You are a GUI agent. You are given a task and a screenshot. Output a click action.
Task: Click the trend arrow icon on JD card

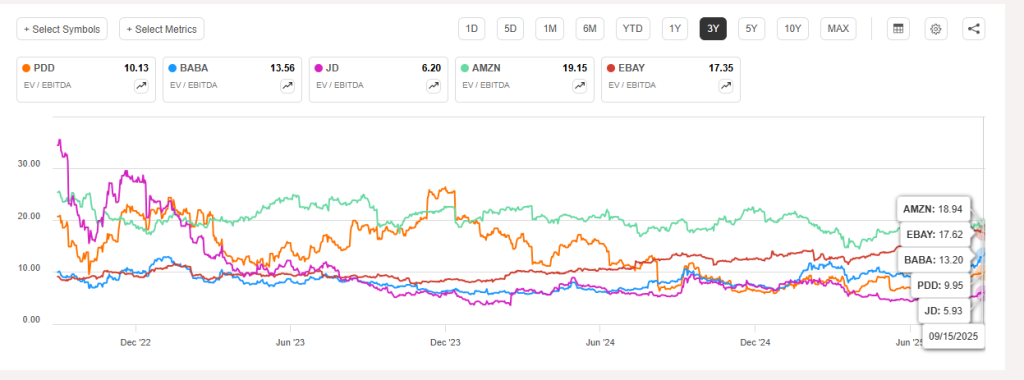(x=434, y=86)
